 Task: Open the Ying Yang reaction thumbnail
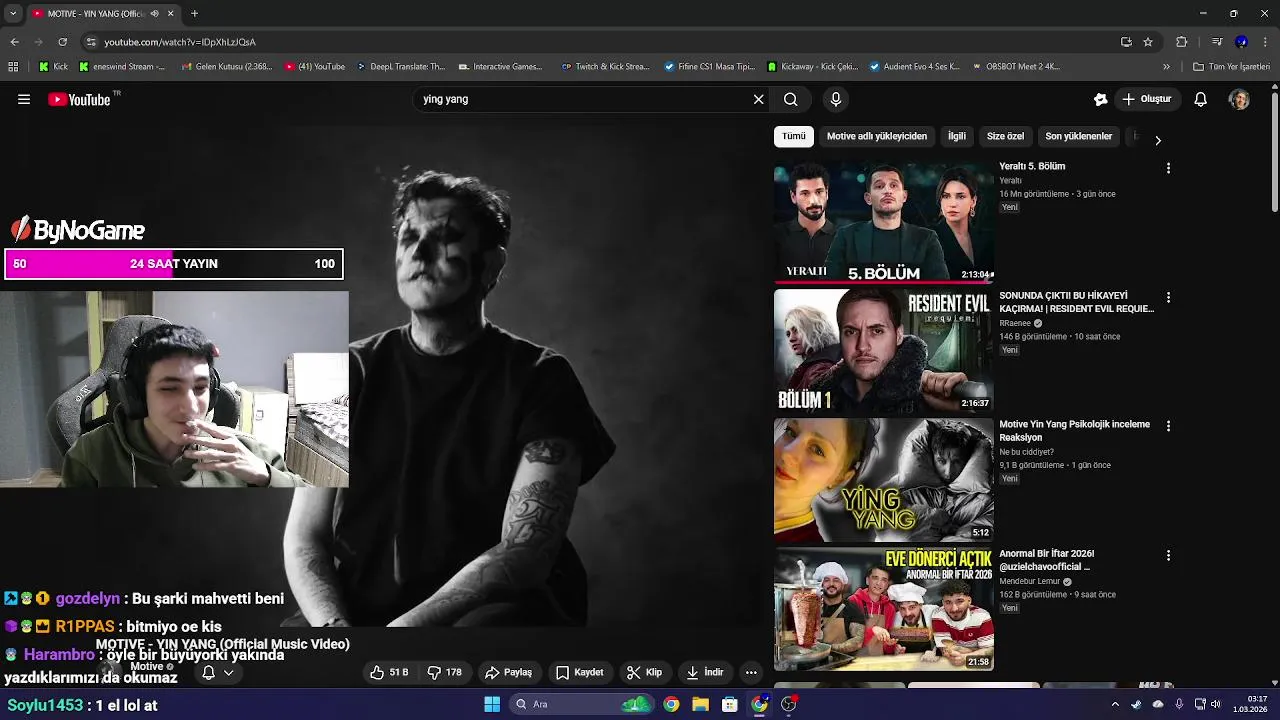pos(883,480)
